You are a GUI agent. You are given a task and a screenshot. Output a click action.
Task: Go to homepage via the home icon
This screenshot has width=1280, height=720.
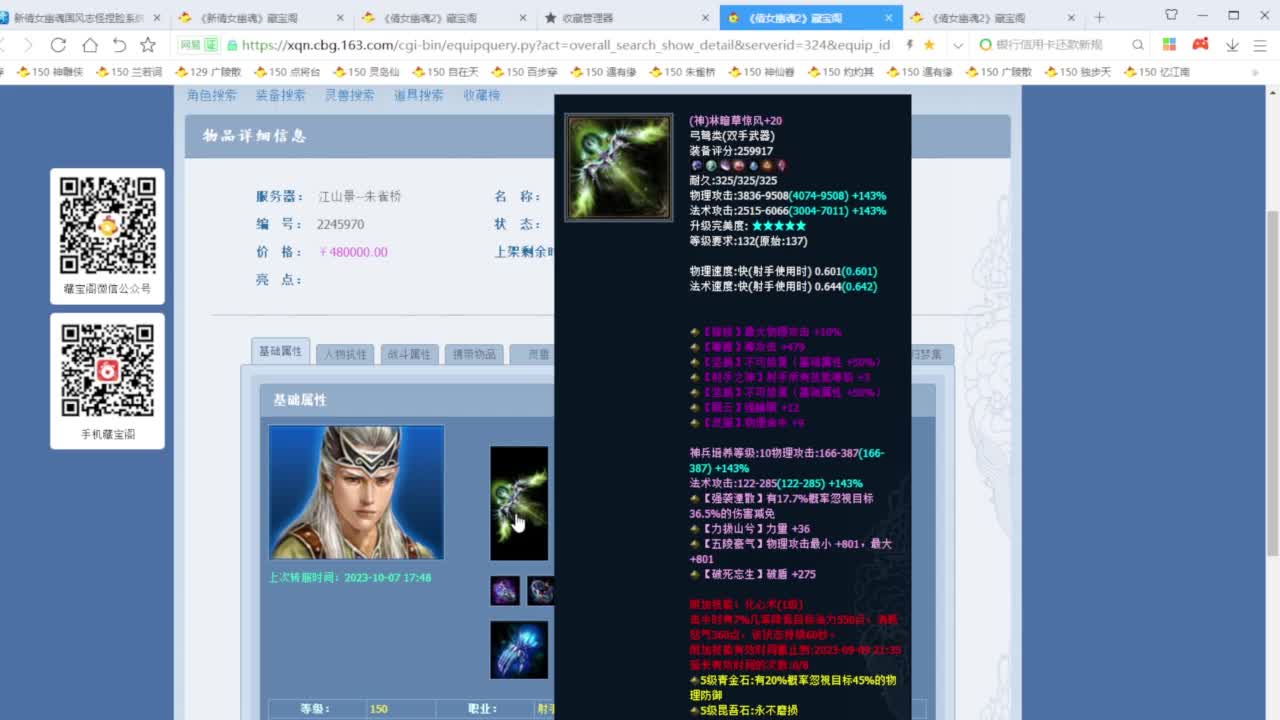point(90,45)
